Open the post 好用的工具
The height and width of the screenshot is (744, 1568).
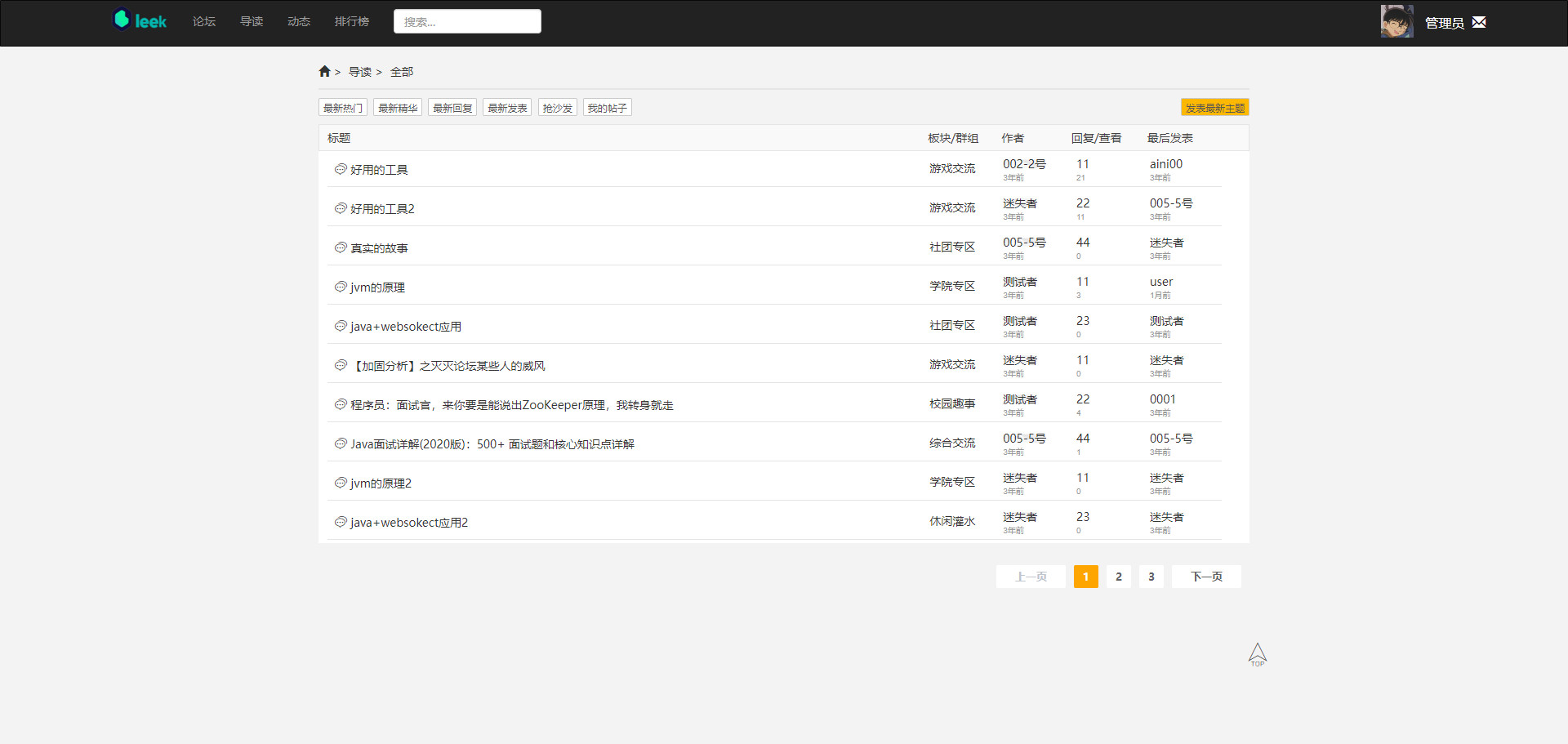point(379,170)
